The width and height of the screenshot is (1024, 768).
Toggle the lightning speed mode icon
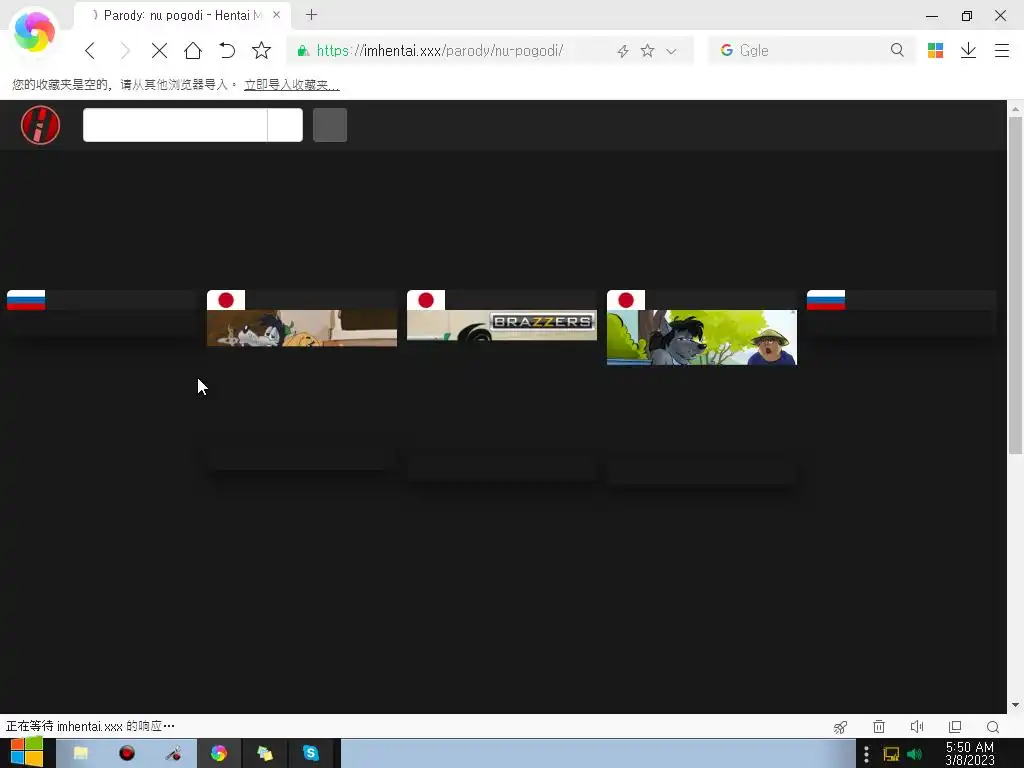coord(623,51)
